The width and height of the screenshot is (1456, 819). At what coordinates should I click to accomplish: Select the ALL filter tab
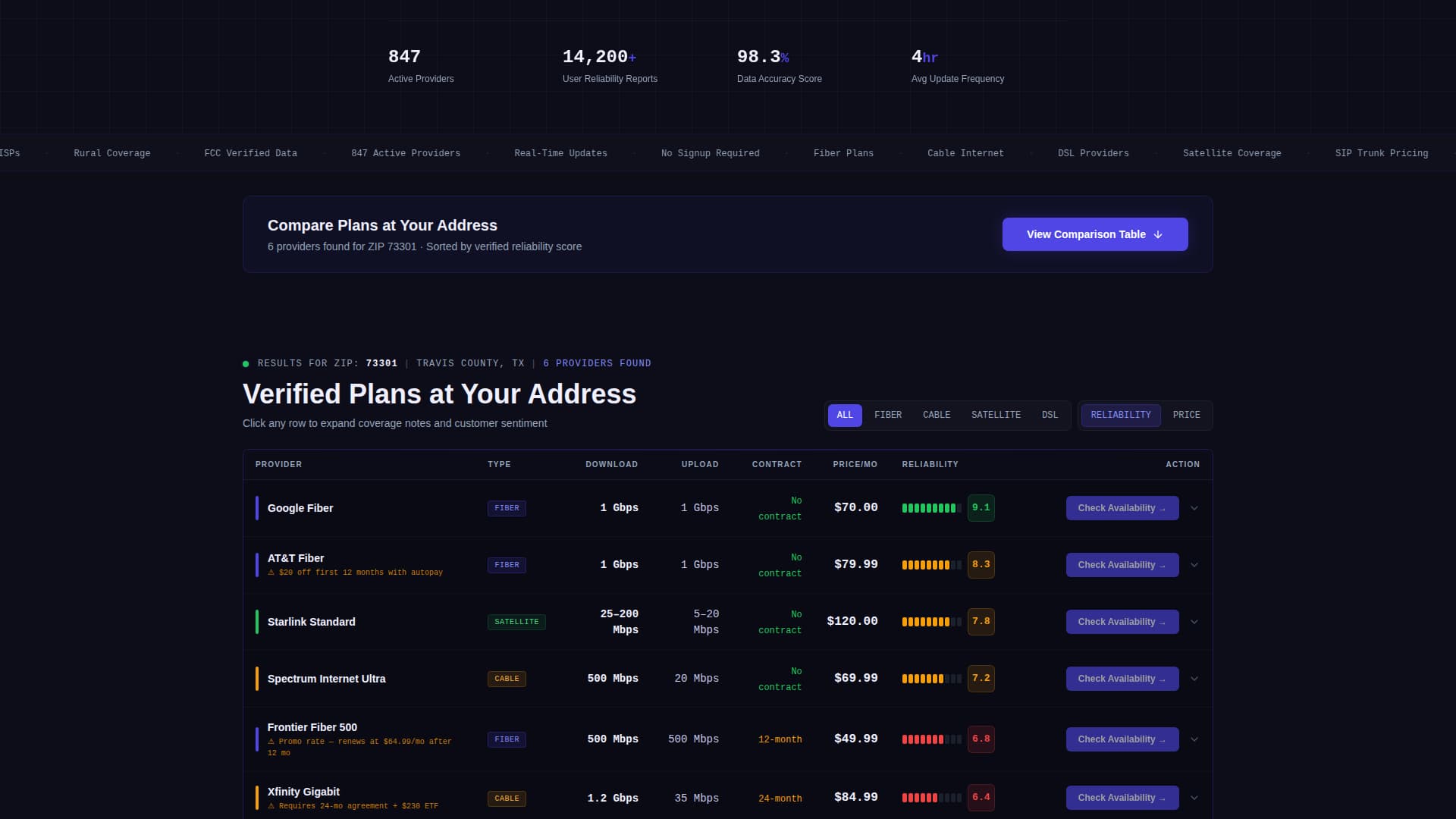845,415
